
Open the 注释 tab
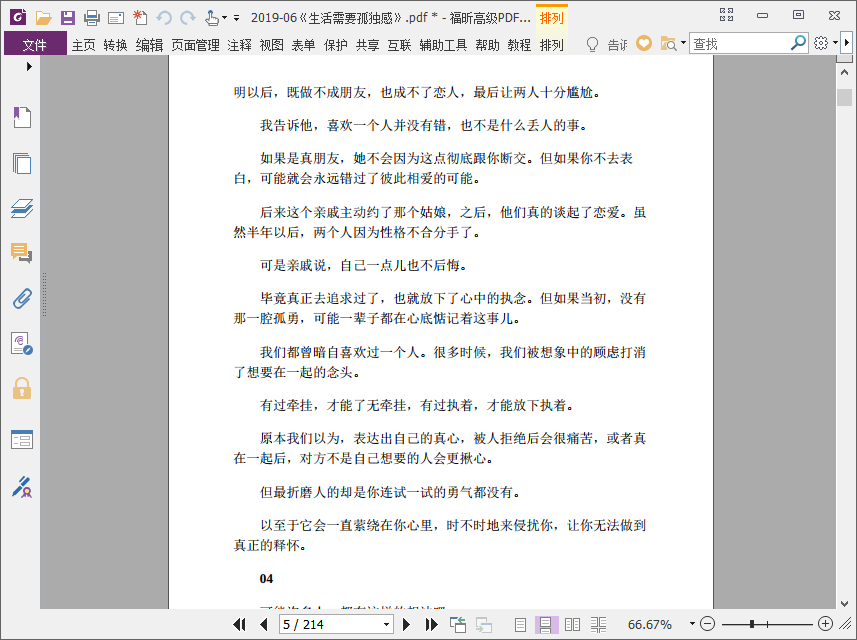click(x=239, y=45)
